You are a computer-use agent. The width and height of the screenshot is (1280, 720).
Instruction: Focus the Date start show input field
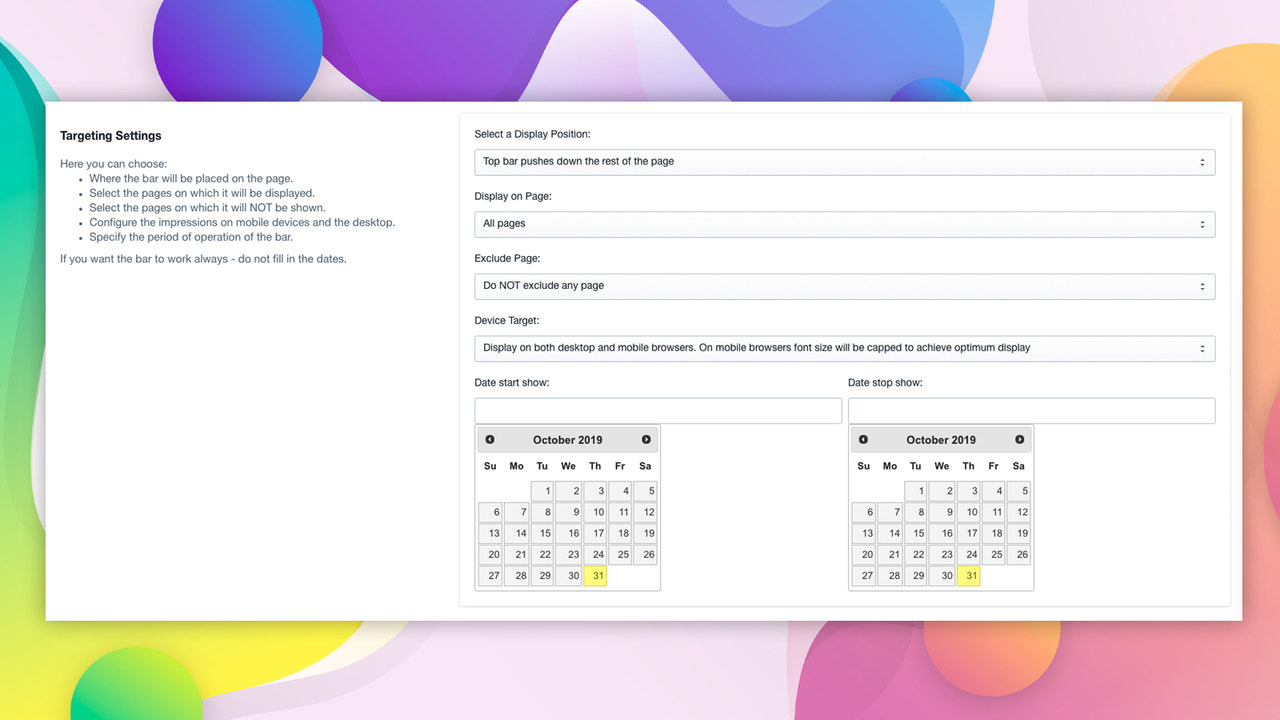tap(658, 411)
